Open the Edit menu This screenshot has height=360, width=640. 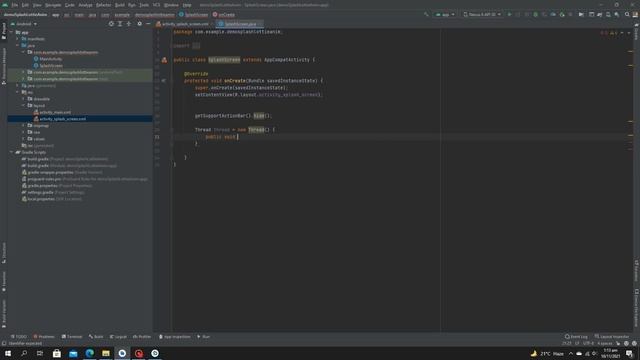coord(25,5)
